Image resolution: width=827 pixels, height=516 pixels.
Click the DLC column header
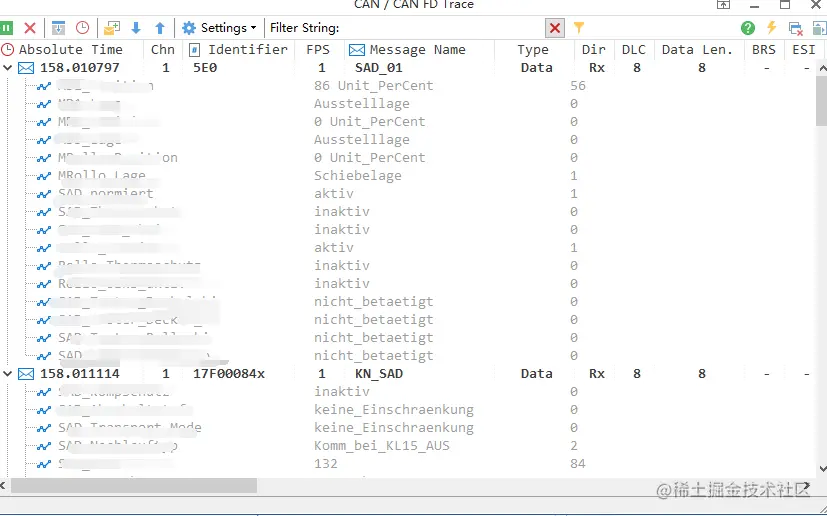634,50
